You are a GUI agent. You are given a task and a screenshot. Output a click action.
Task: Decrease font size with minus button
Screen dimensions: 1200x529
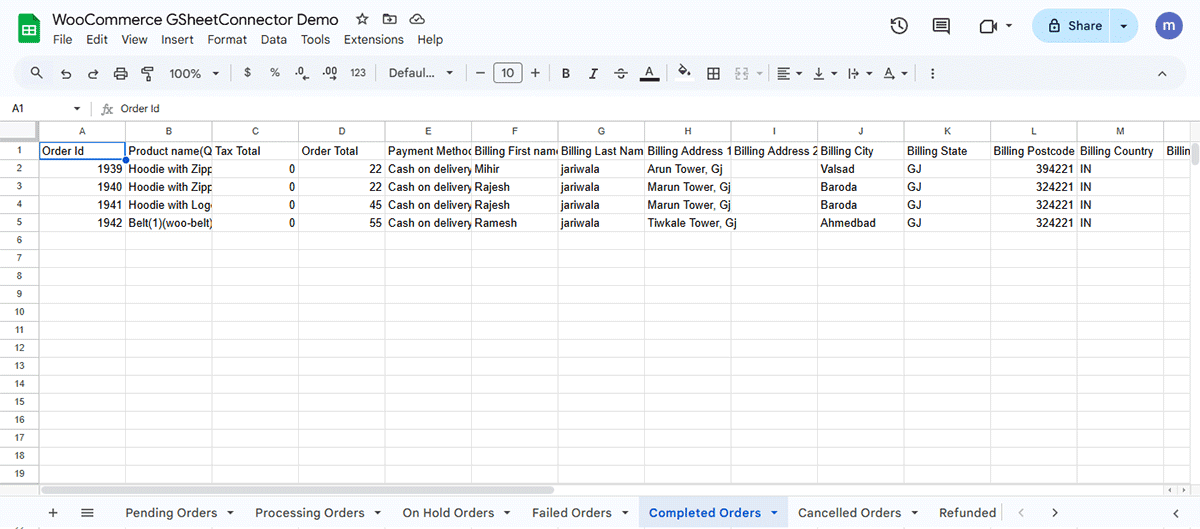tap(480, 73)
